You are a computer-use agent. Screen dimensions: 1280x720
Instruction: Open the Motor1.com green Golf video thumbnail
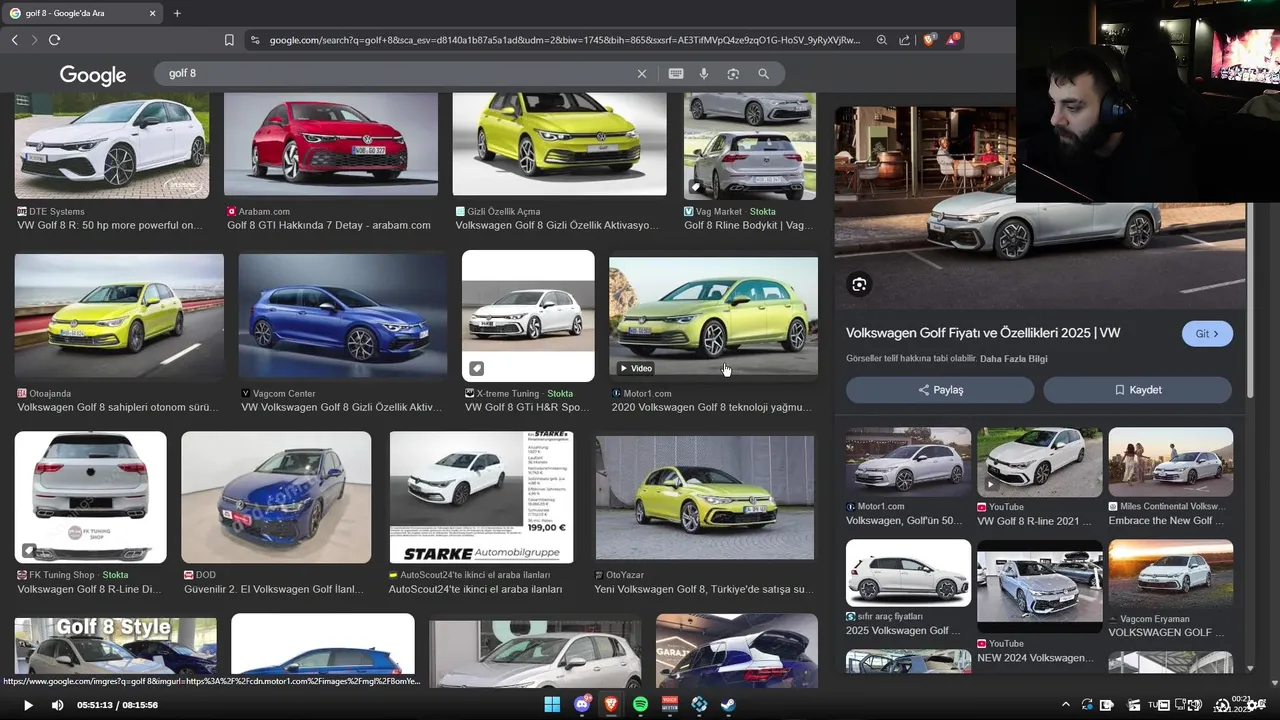pos(713,317)
